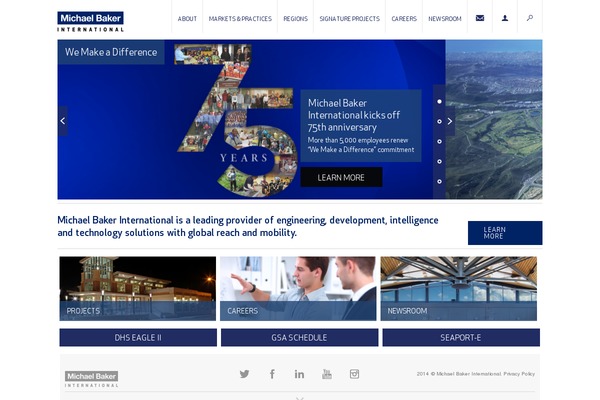Click the 2014 copyright notice text
Image resolution: width=600 pixels, height=400 pixels.
tap(459, 374)
